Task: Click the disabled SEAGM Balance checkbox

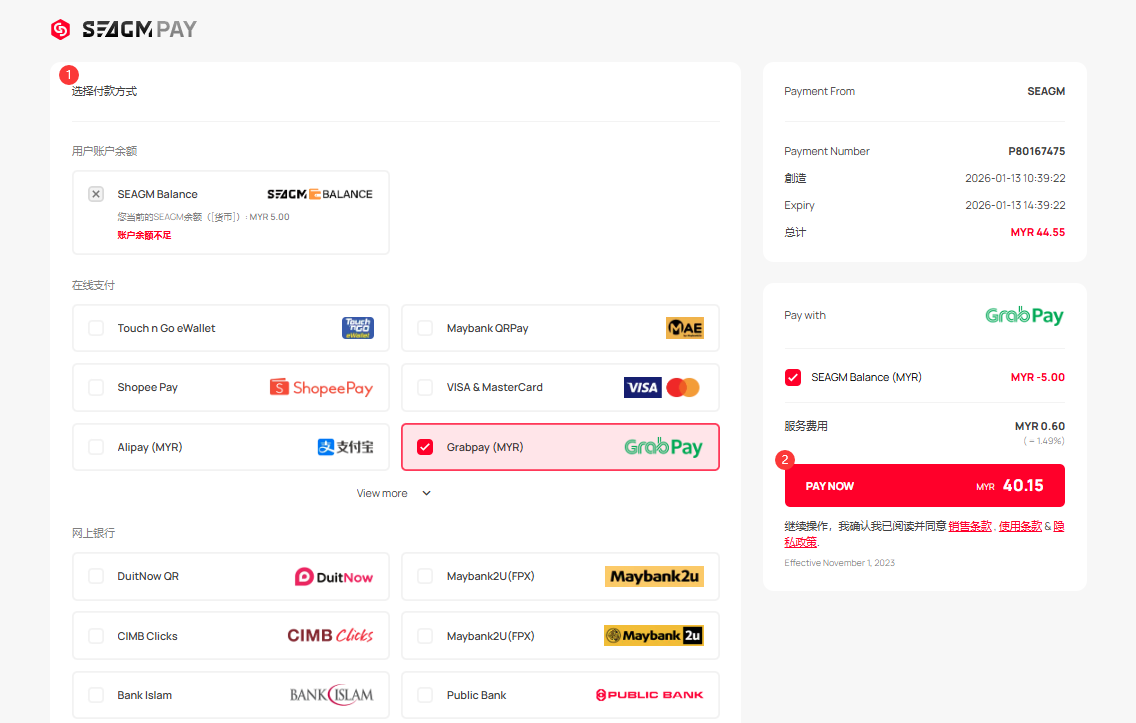Action: 96,194
